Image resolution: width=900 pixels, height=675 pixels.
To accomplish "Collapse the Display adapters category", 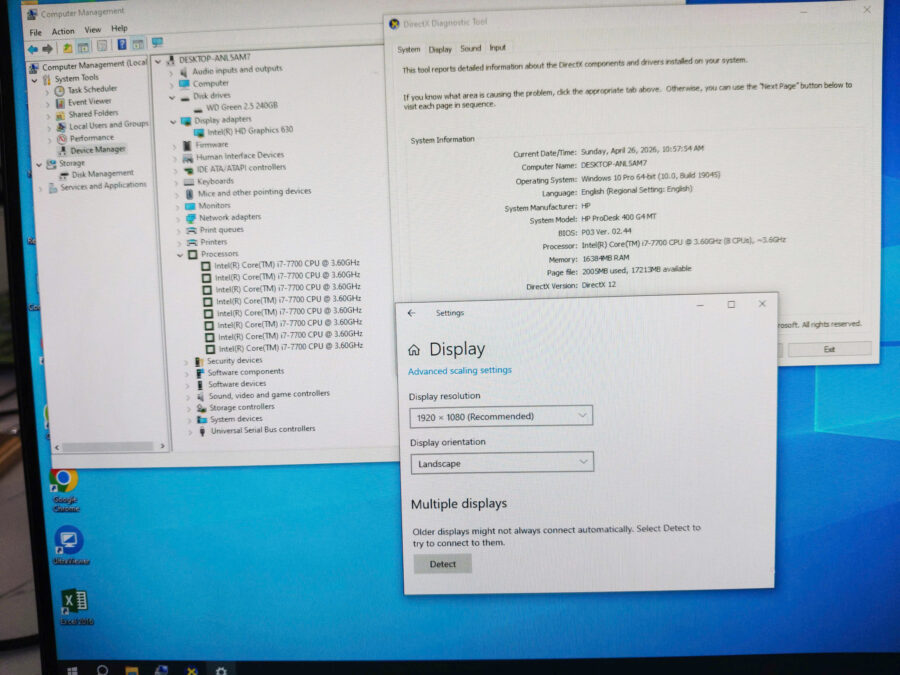I will pyautogui.click(x=173, y=122).
